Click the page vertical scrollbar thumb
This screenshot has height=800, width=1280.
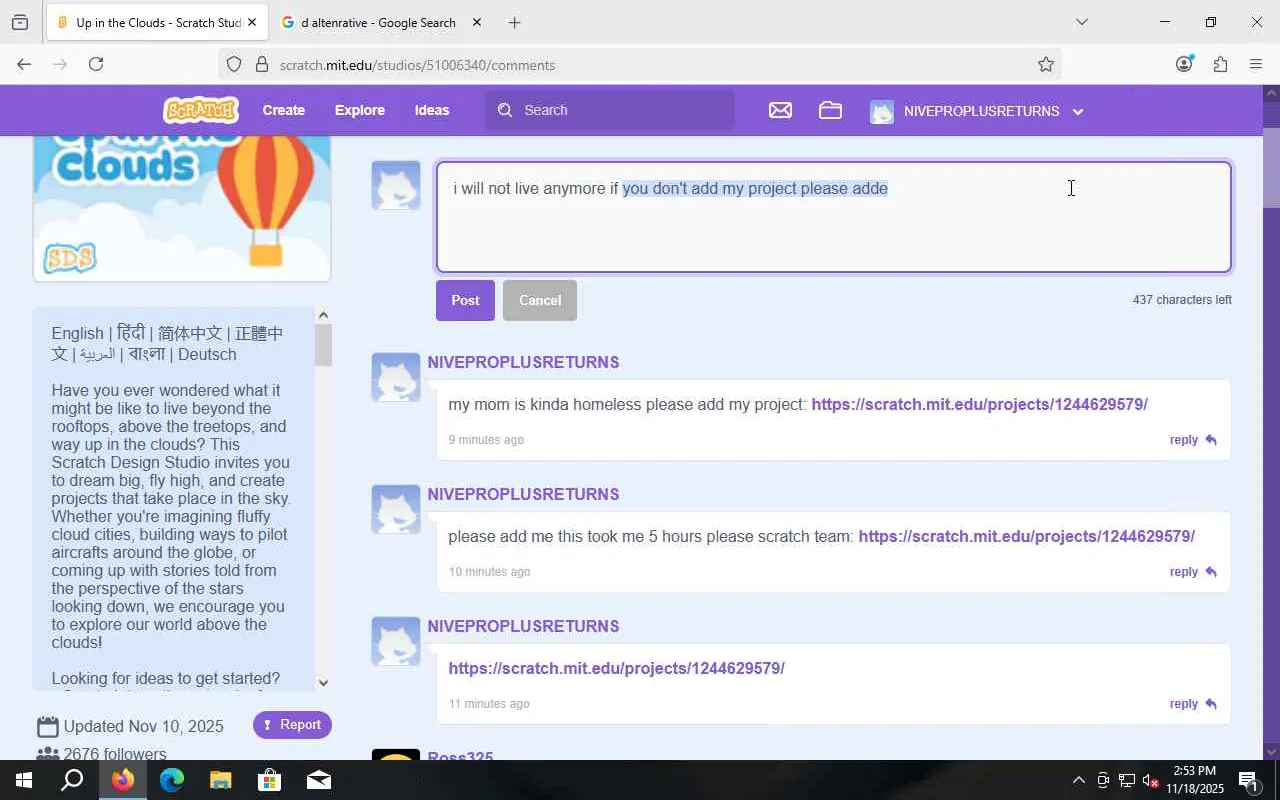click(1271, 168)
